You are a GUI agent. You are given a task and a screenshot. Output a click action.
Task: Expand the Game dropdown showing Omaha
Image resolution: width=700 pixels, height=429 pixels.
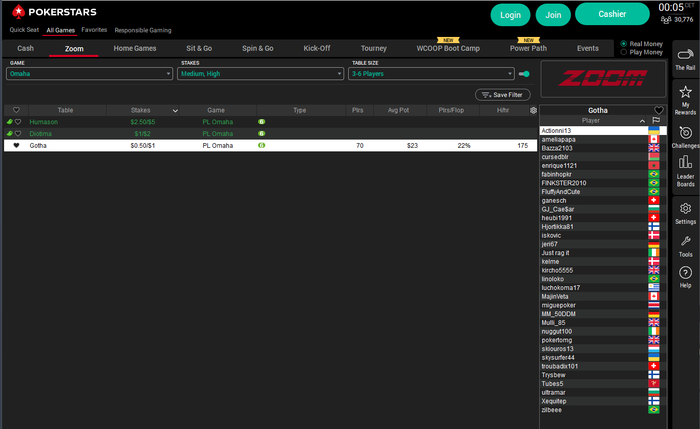[x=90, y=73]
